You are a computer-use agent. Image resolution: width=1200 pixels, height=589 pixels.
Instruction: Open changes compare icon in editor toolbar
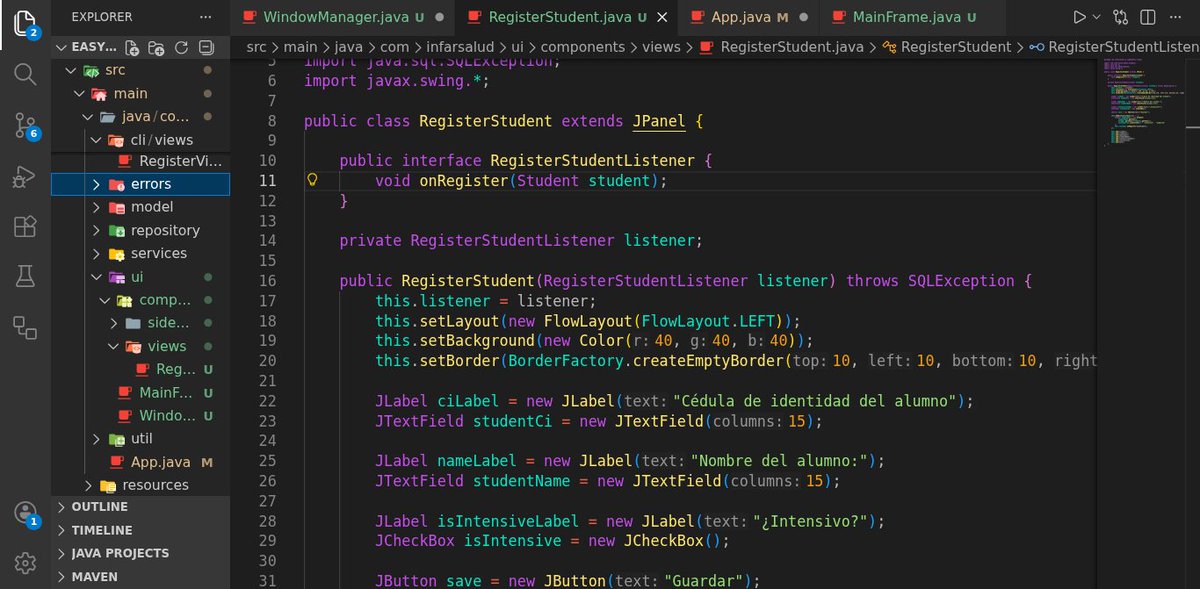[x=1121, y=17]
